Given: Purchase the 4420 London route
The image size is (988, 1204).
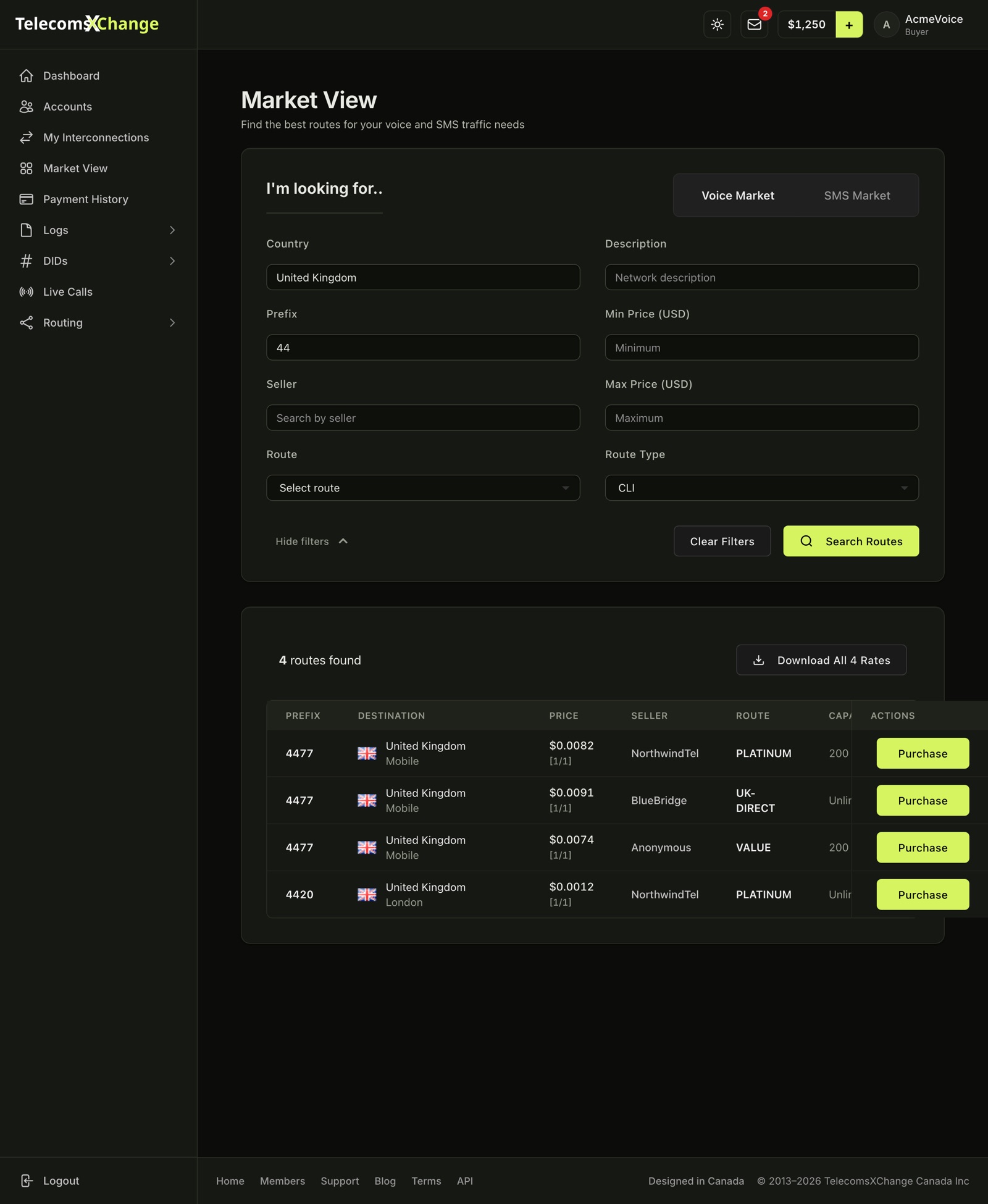Looking at the screenshot, I should 923,894.
